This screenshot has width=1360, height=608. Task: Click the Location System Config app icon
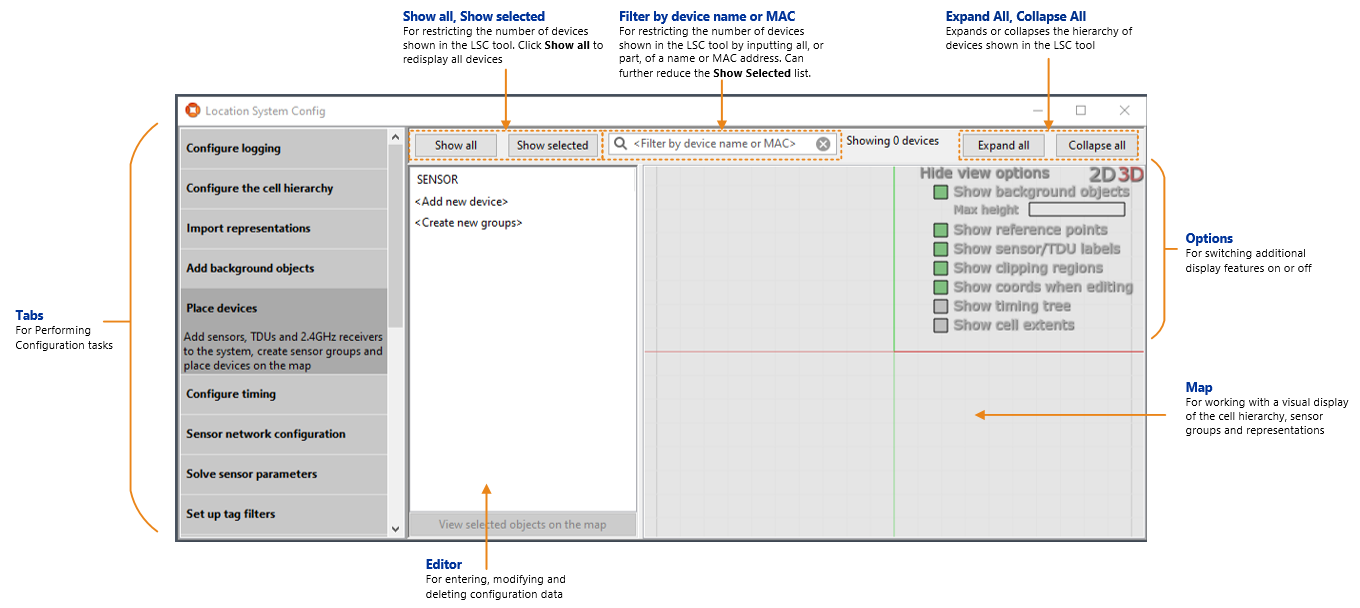[192, 110]
